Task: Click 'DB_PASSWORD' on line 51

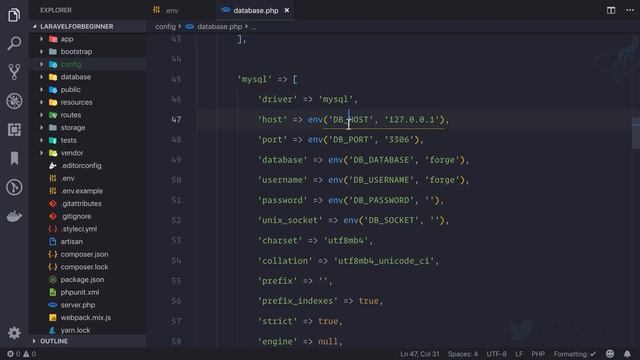Action: (x=381, y=200)
